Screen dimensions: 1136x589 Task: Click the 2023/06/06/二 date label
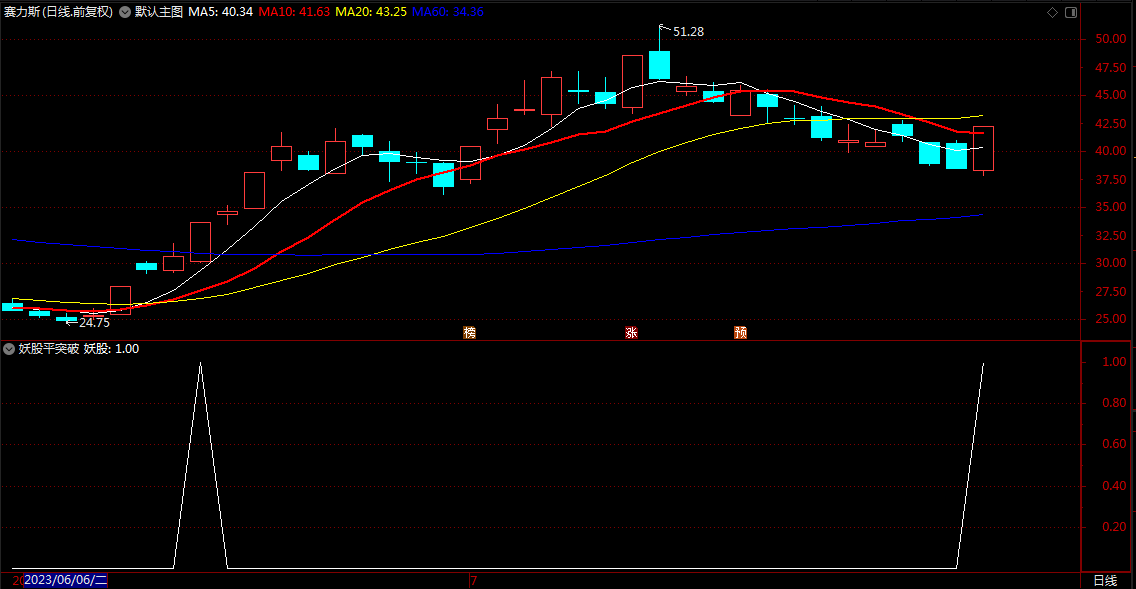pos(66,580)
